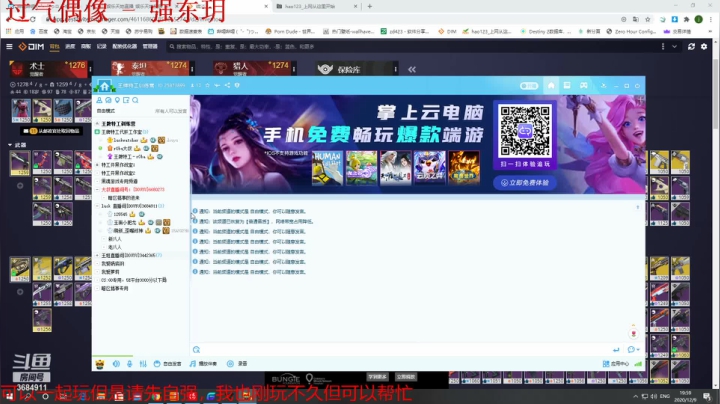The image size is (720, 404).
Task: Open the game controller icon in title bar
Action: [584, 85]
